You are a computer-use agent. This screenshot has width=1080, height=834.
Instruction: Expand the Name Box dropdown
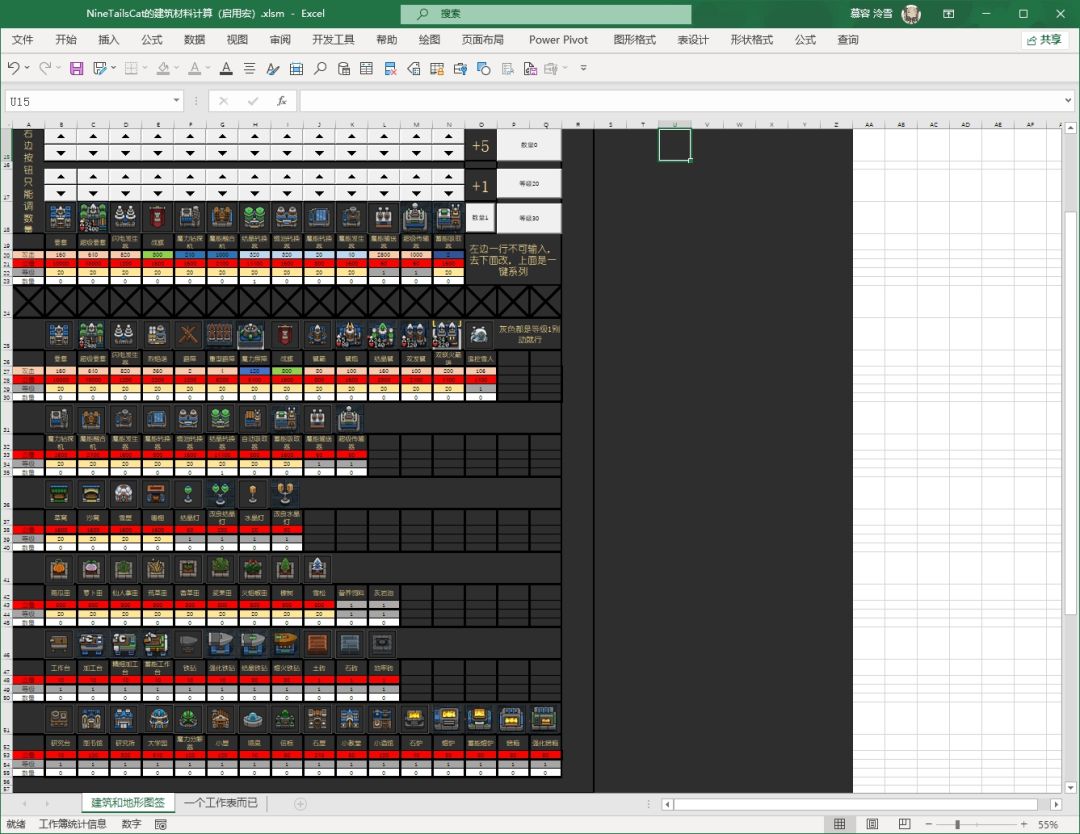(176, 101)
